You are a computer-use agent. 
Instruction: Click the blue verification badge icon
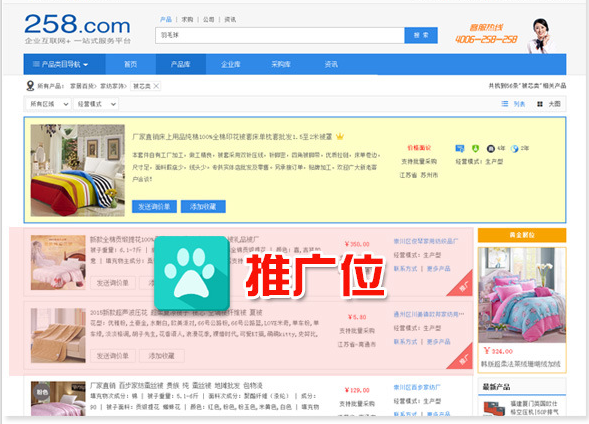(460, 148)
